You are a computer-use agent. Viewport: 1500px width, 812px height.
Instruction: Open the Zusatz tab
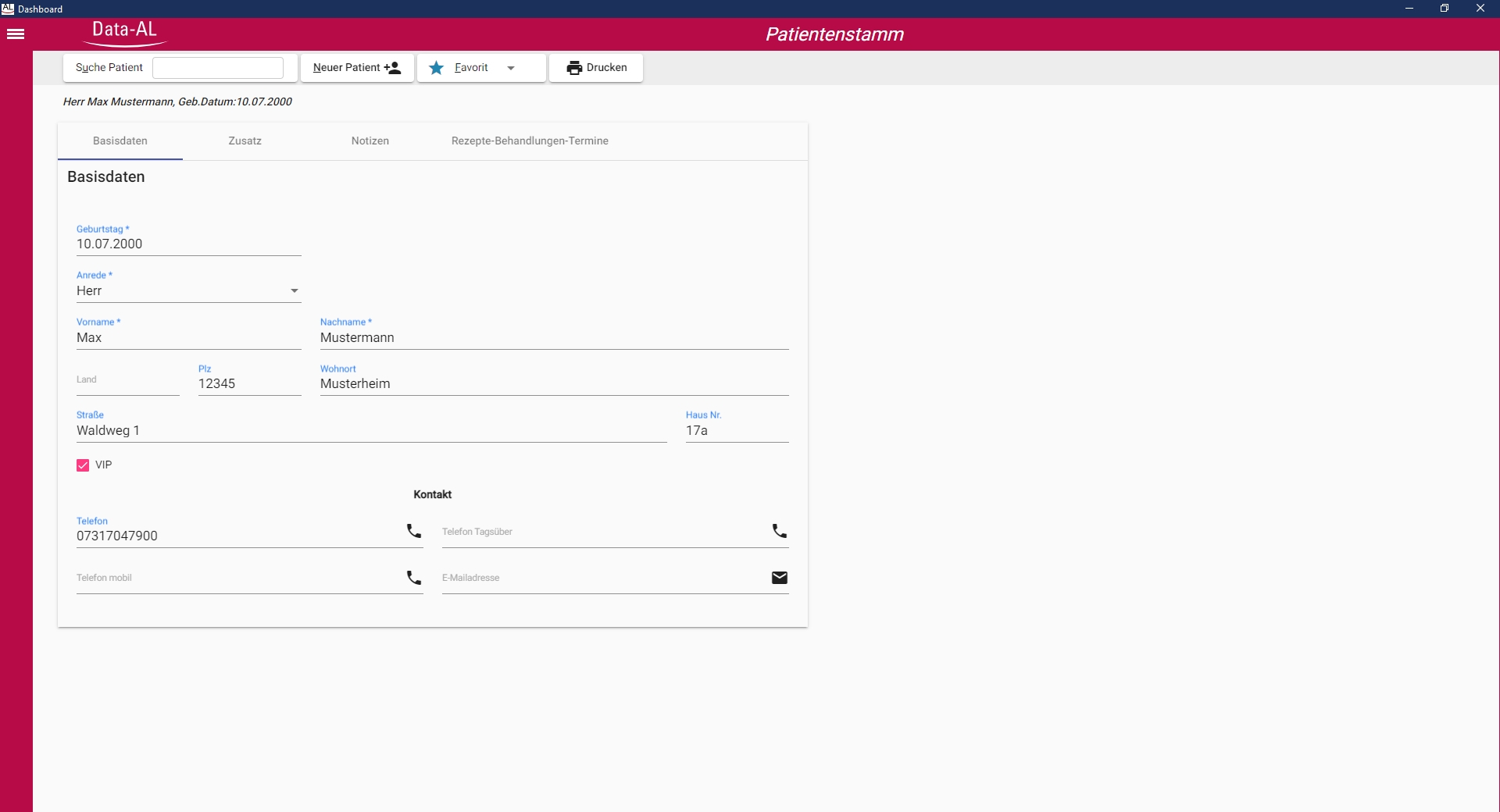[x=245, y=141]
